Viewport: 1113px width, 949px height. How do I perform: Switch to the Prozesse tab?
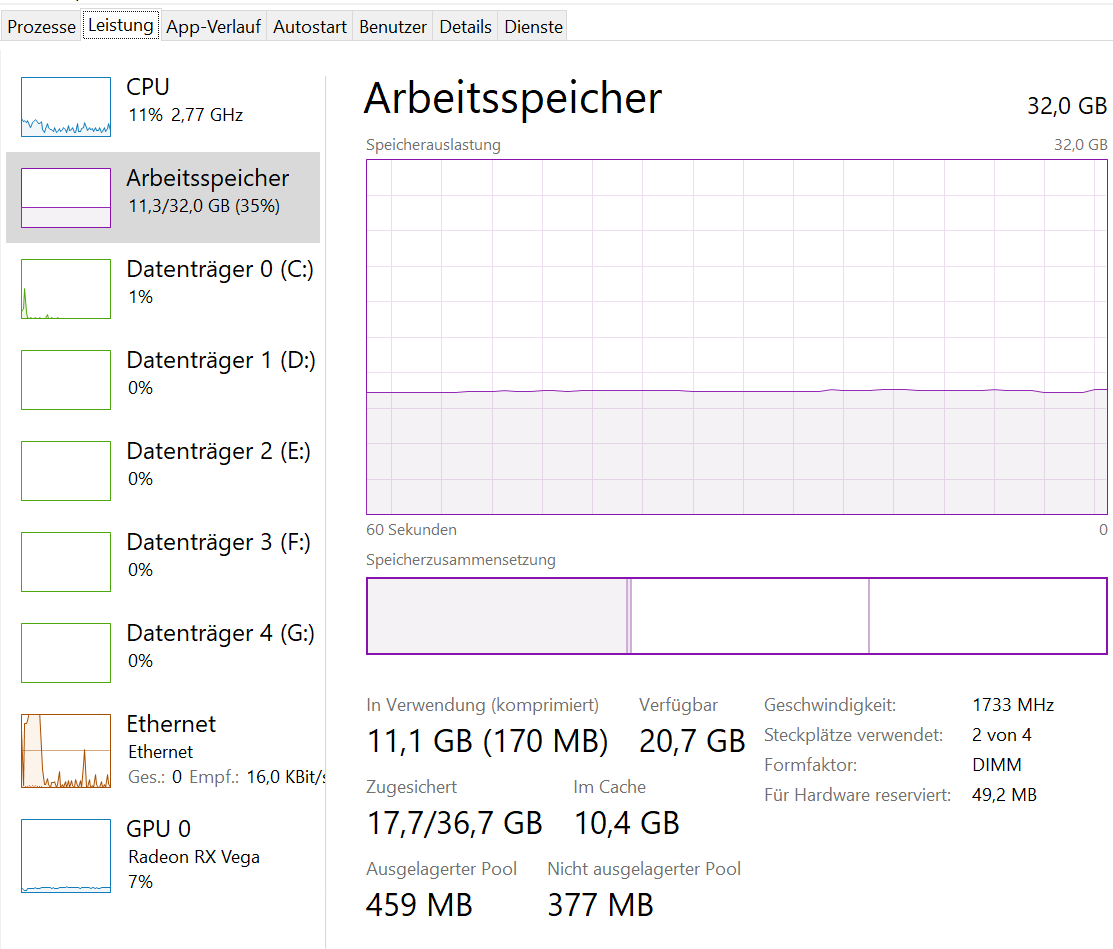[x=42, y=27]
